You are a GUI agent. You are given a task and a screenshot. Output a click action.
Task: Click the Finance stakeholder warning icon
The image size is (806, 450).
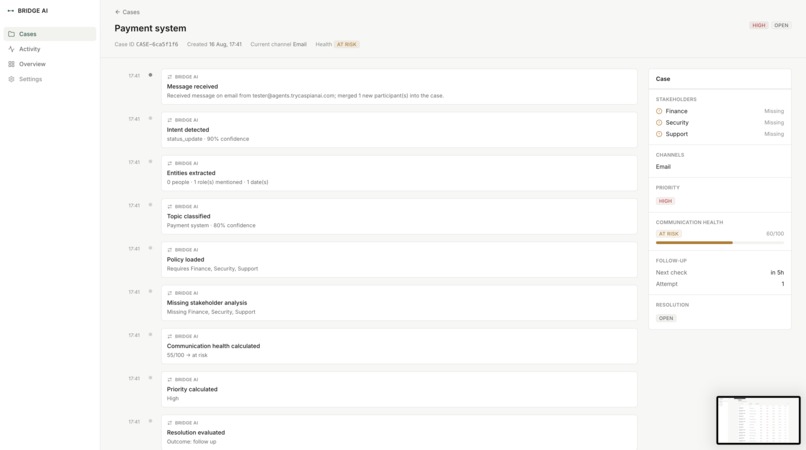pyautogui.click(x=659, y=111)
